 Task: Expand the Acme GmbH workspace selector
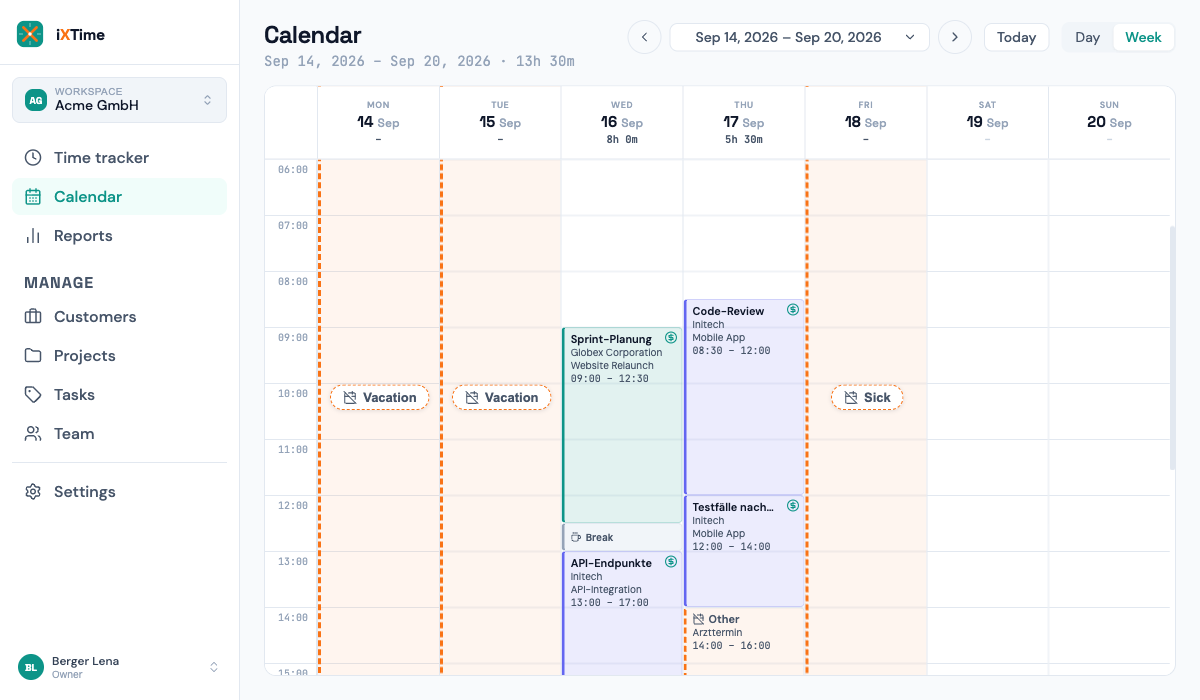click(x=119, y=100)
